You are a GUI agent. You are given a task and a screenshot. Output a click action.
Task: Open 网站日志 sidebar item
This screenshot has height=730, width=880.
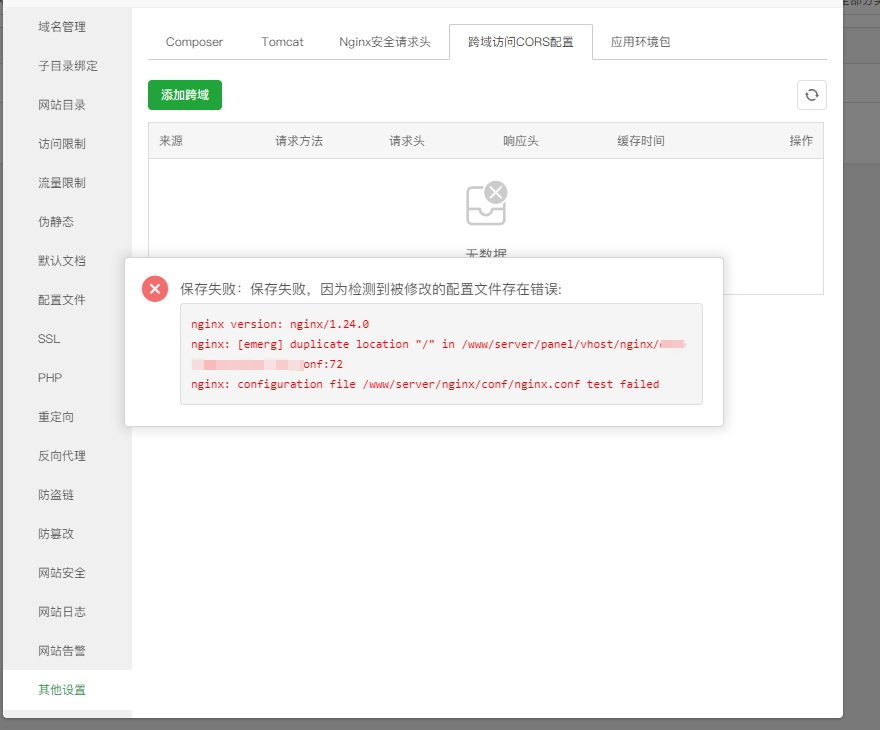click(x=62, y=612)
